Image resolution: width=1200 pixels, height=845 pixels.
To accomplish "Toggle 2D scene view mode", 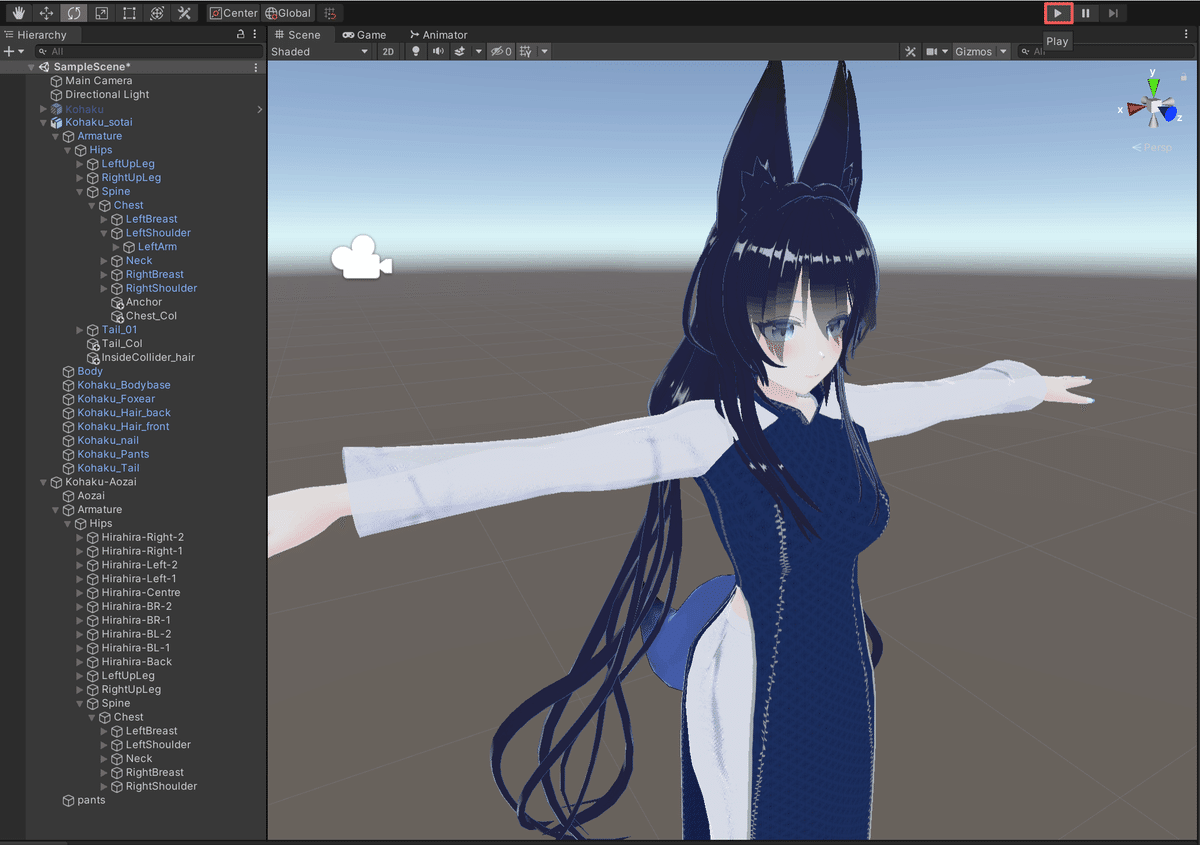I will 388,51.
